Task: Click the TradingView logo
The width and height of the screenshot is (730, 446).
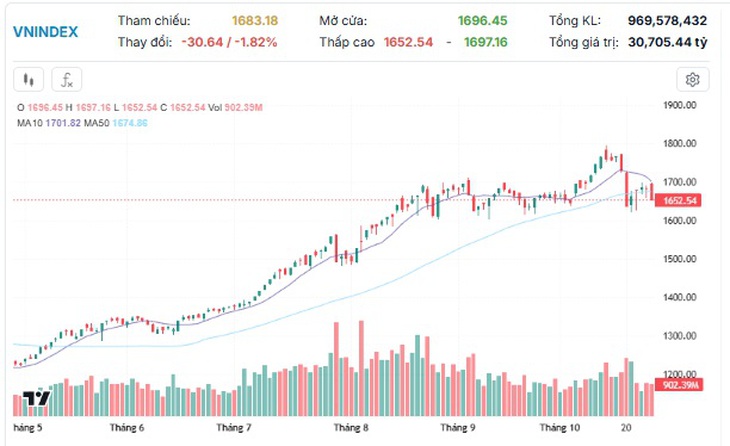Action: click(x=37, y=399)
